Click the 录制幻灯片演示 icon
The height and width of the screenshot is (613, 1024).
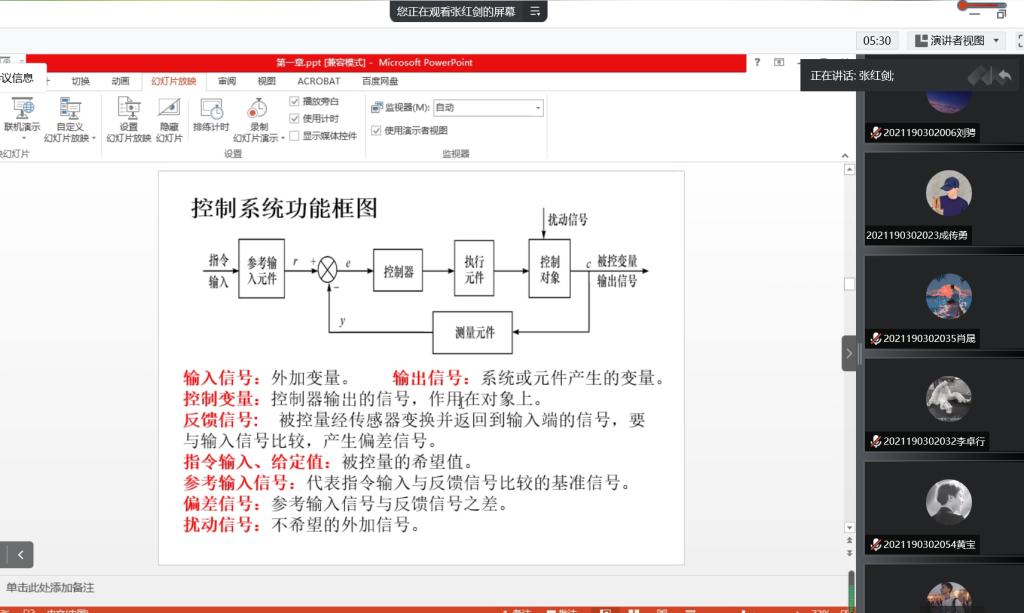coord(258,109)
